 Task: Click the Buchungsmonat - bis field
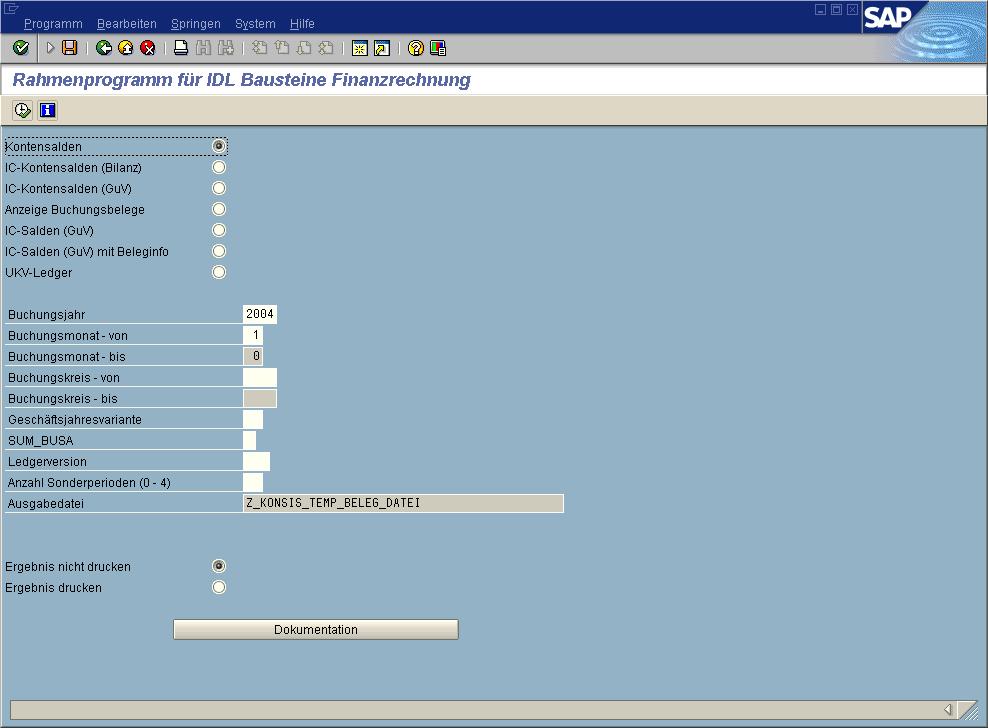point(253,356)
